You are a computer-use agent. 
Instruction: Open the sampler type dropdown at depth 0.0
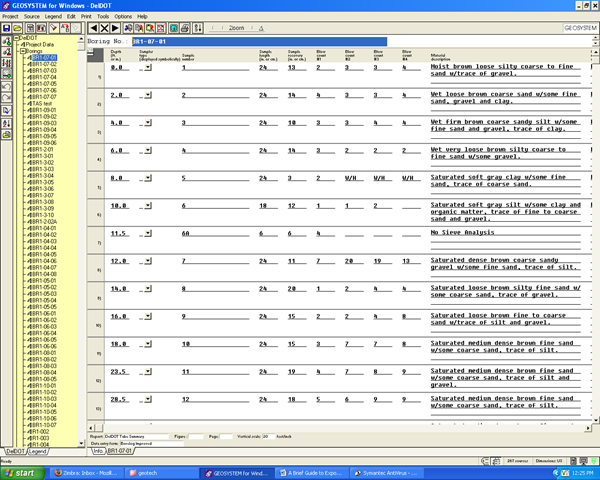coord(148,67)
